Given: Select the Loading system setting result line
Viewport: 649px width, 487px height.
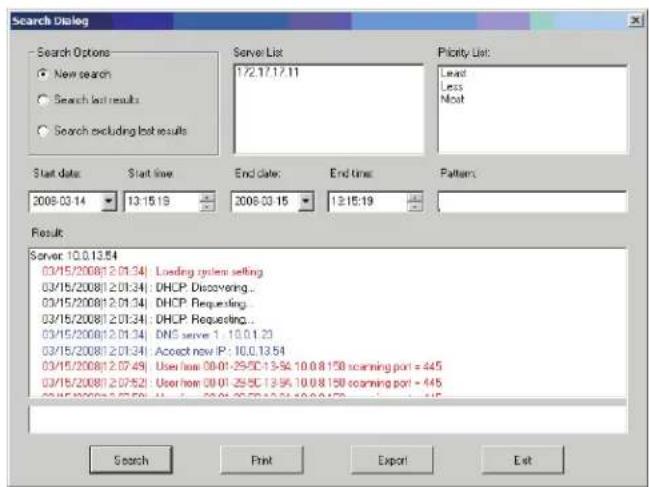Looking at the screenshot, I should click(x=153, y=272).
